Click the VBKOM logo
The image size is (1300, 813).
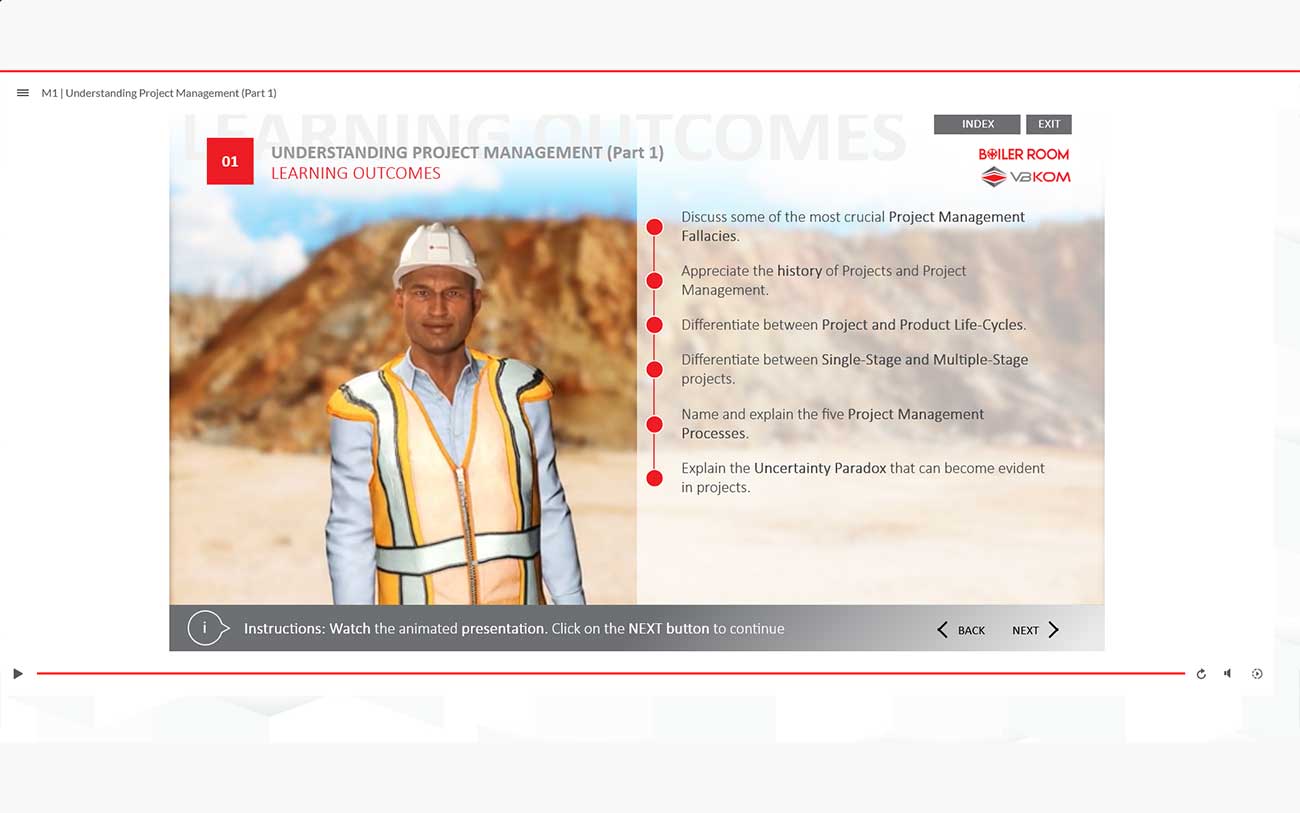pos(1025,177)
